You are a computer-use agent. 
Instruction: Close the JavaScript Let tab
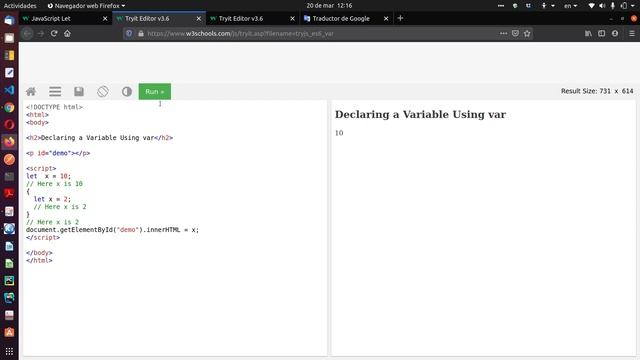pyautogui.click(x=105, y=18)
